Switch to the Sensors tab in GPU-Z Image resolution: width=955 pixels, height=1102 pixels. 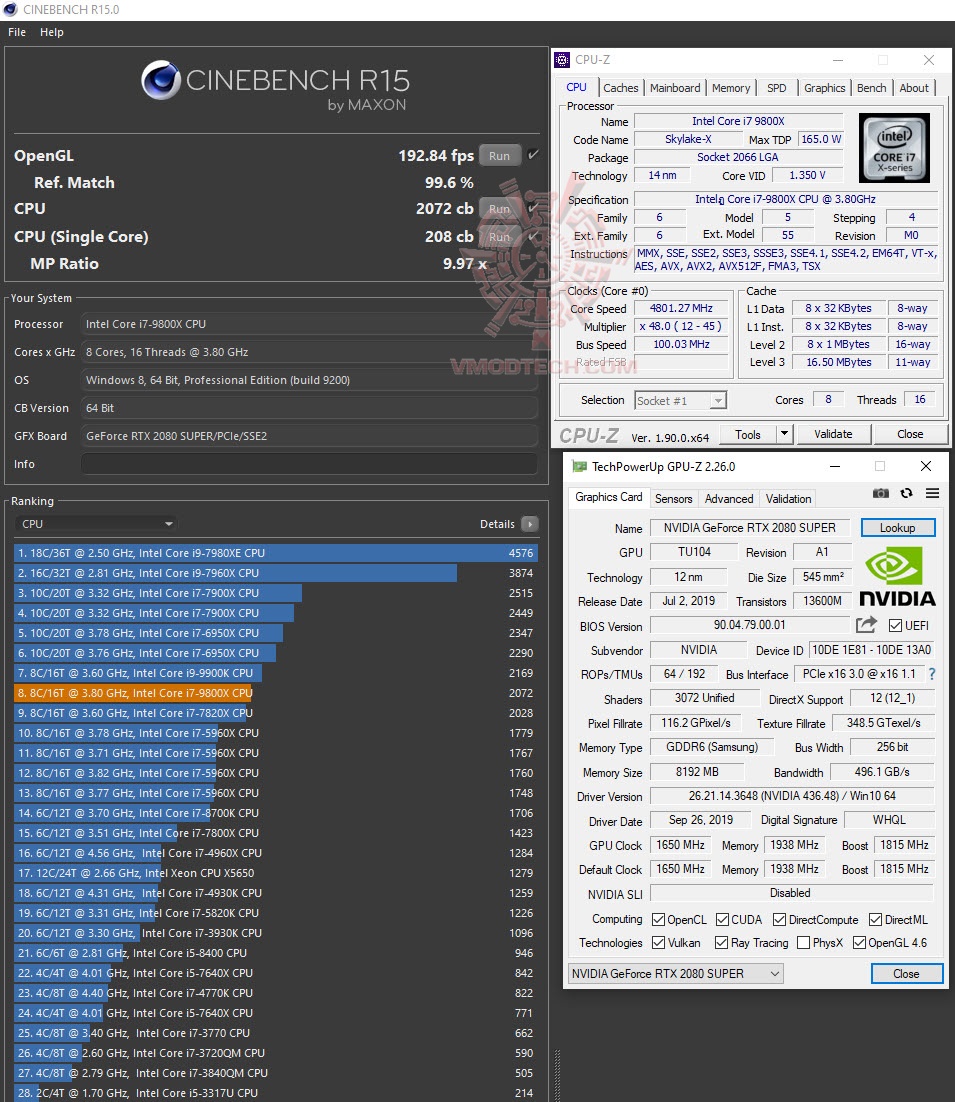(673, 498)
